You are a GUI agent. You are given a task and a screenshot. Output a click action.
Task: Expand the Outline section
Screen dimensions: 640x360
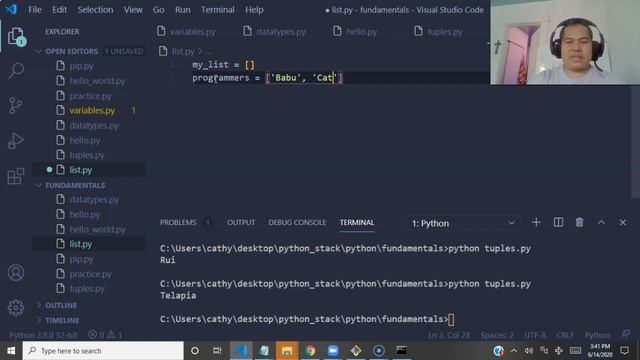[61, 305]
